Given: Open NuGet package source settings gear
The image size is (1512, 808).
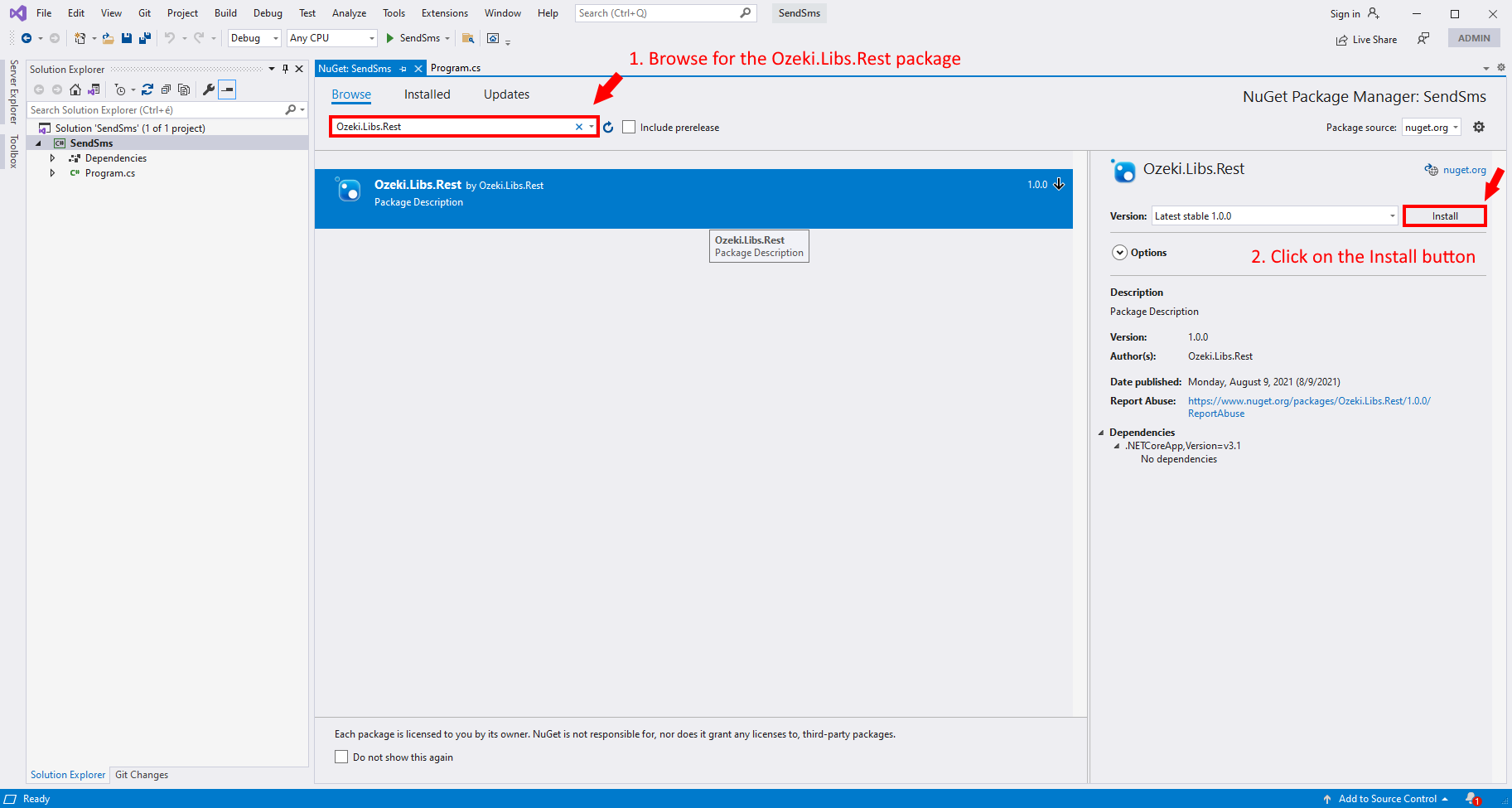Looking at the screenshot, I should 1479,127.
